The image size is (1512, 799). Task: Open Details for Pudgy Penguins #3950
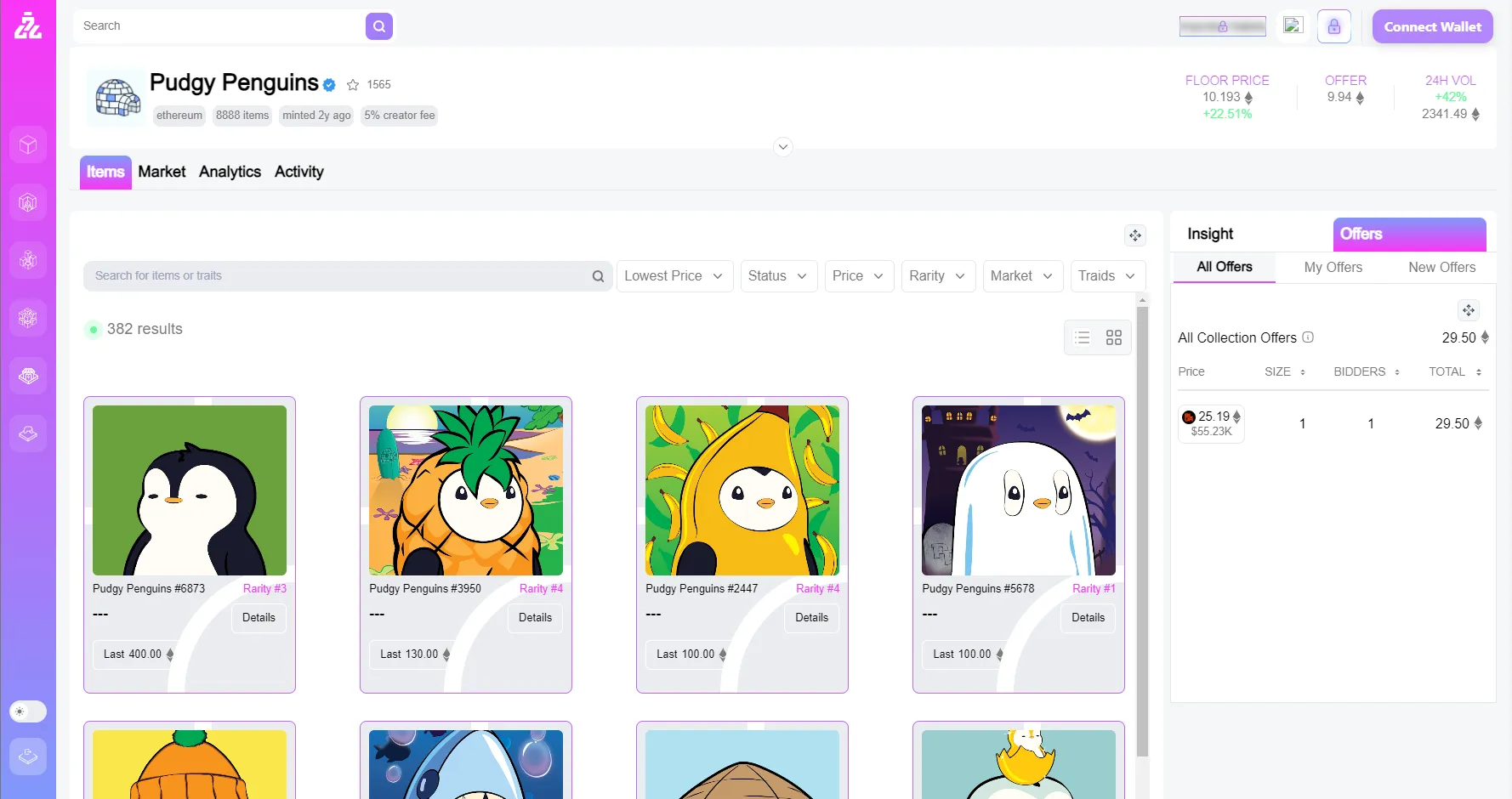pos(535,618)
